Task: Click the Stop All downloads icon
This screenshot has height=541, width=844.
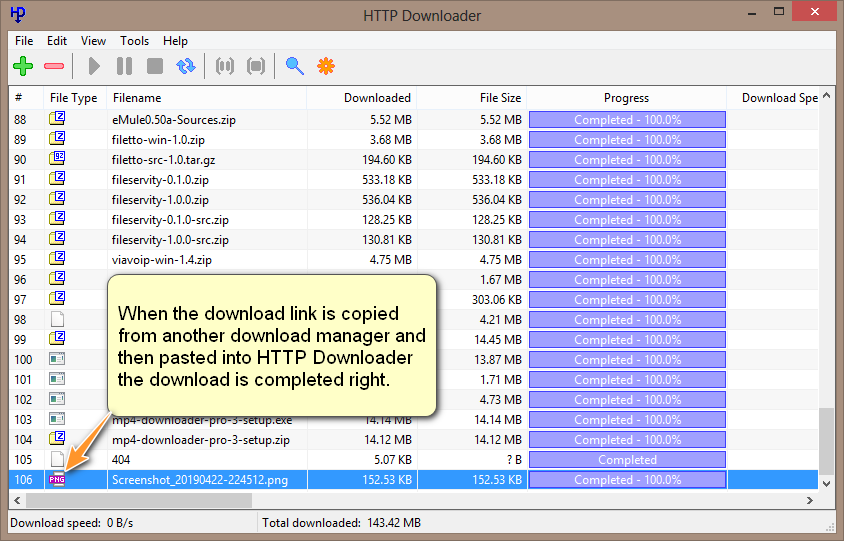Action: [256, 66]
